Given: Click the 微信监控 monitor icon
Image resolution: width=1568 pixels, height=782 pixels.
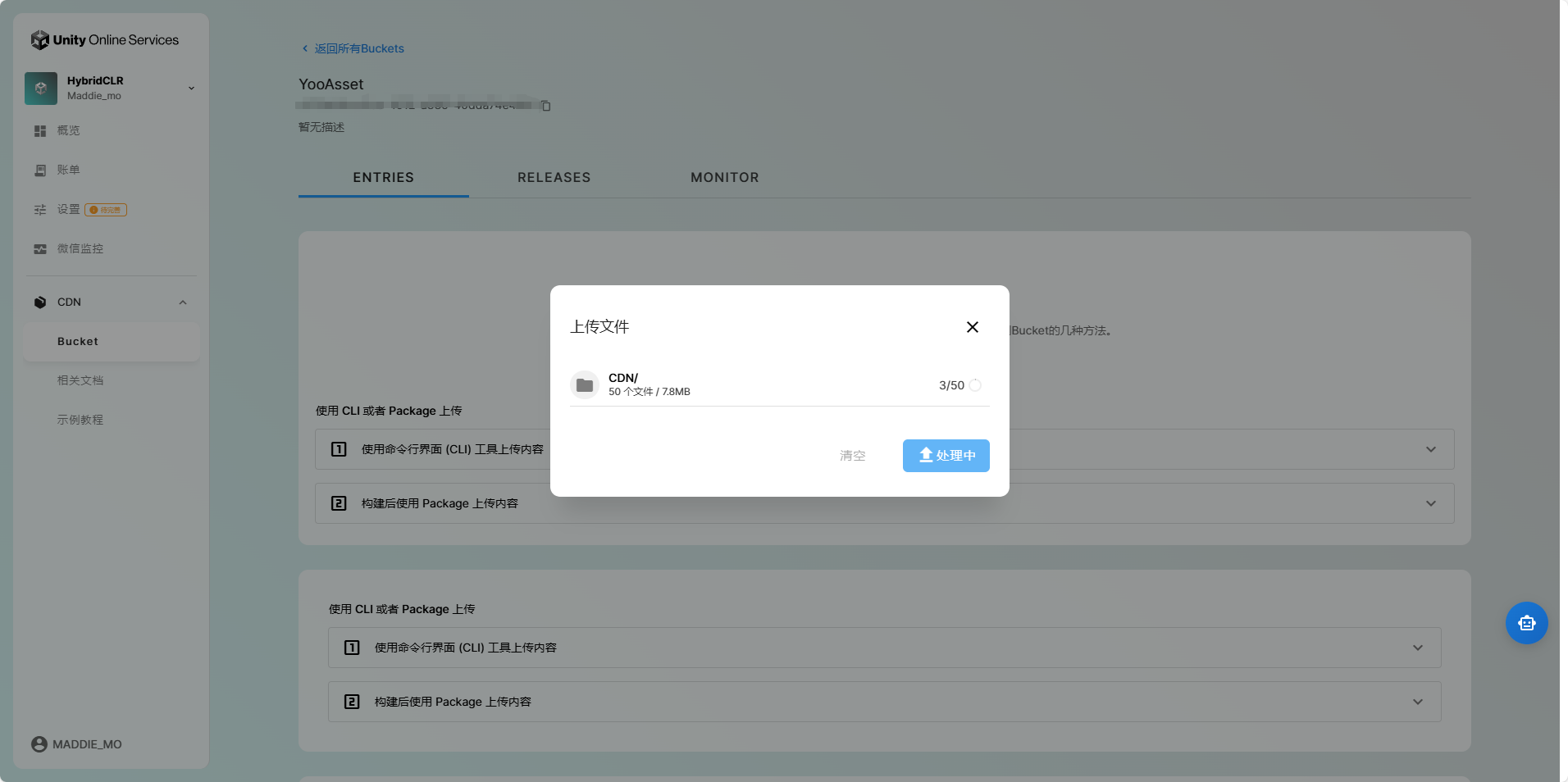Looking at the screenshot, I should (x=40, y=249).
